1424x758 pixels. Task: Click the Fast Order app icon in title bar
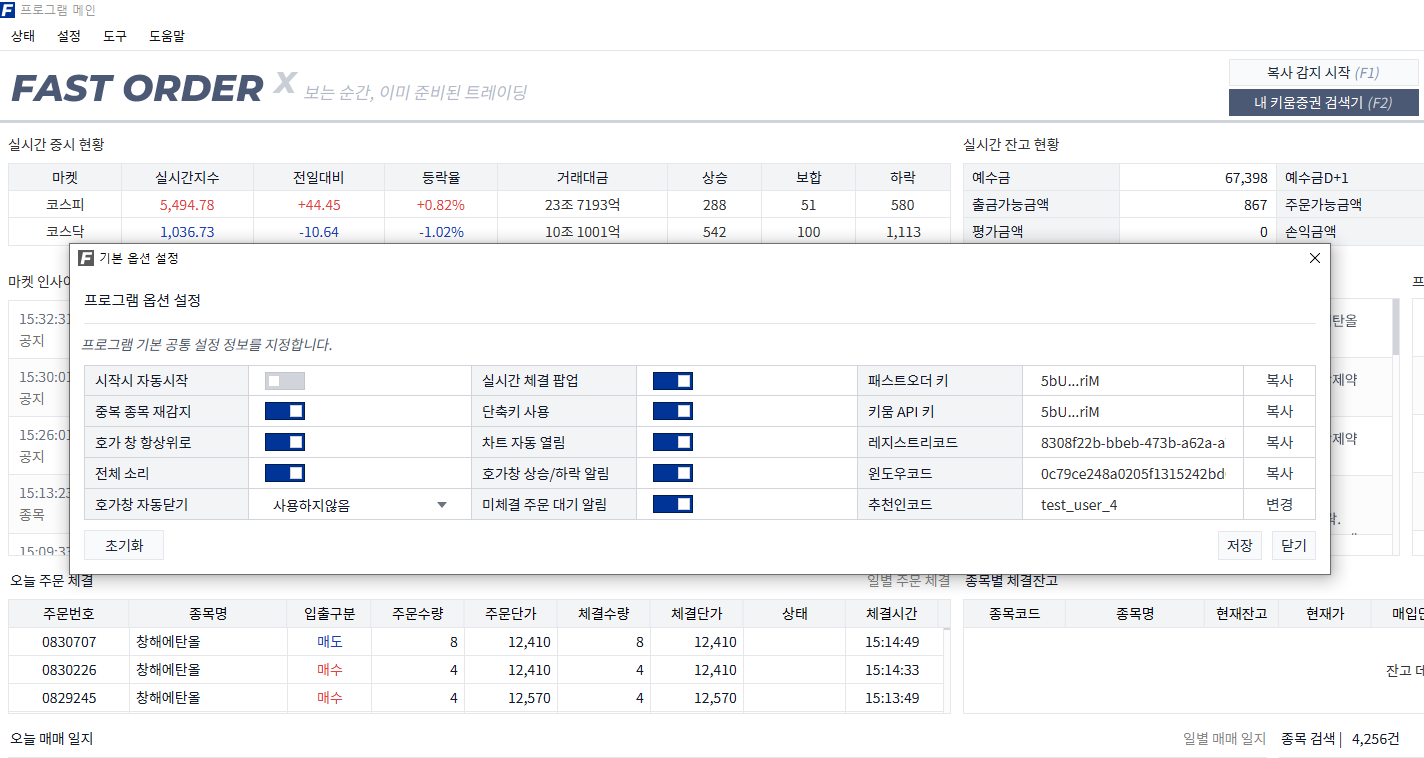tap(8, 10)
